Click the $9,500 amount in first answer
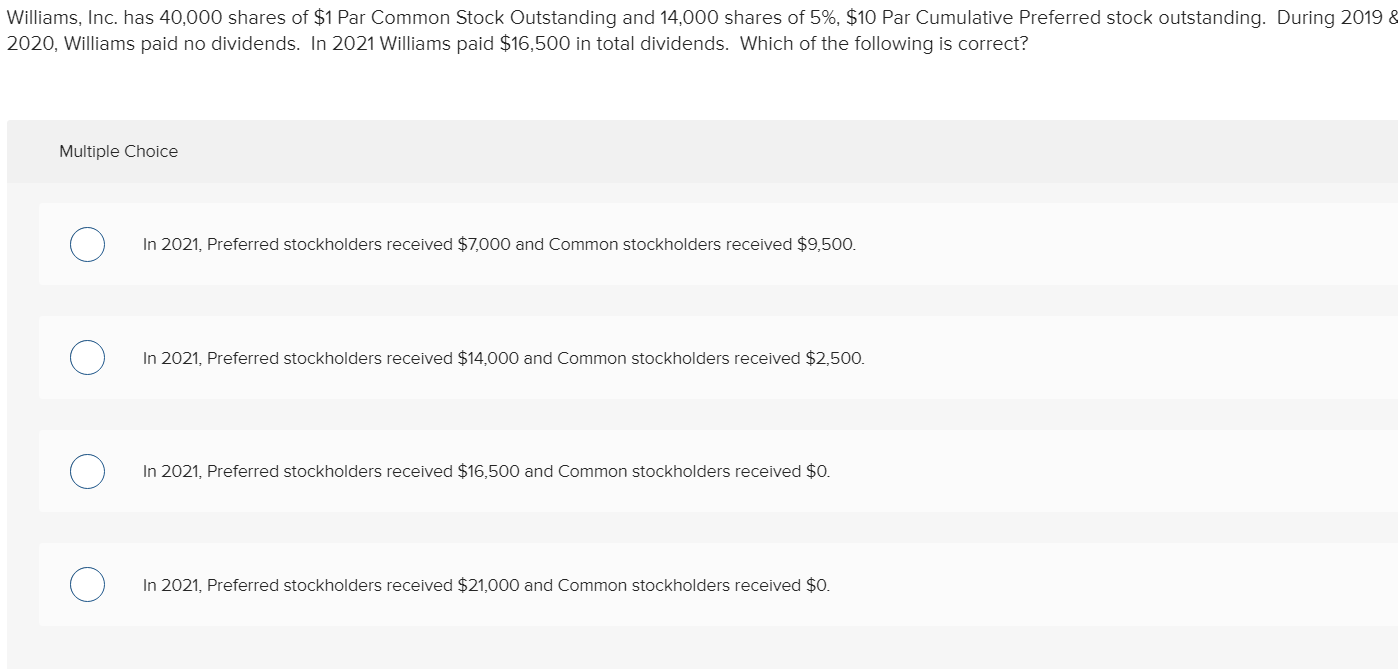The image size is (1398, 669). 826,244
